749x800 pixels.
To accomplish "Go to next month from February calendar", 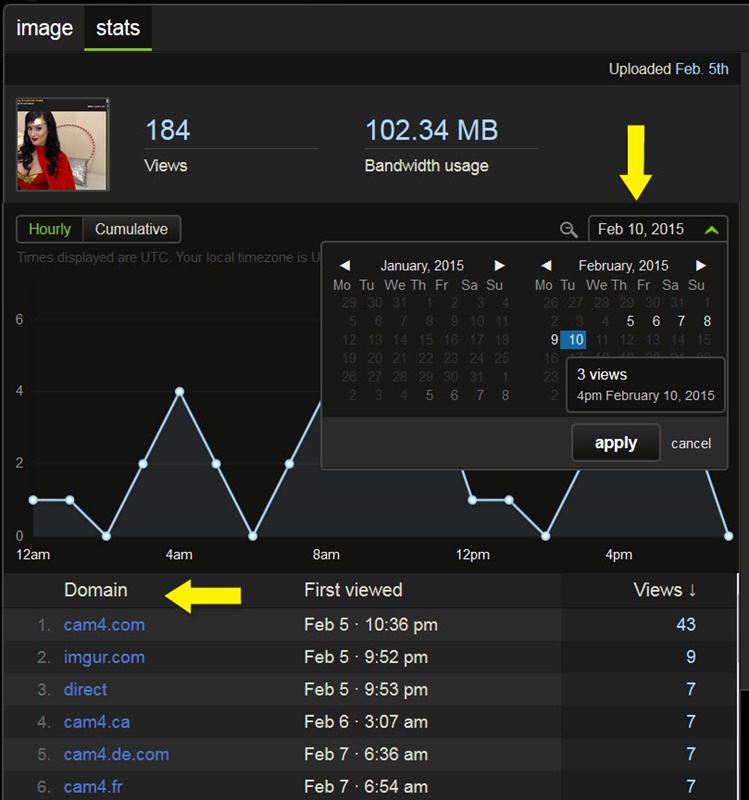I will pos(701,265).
